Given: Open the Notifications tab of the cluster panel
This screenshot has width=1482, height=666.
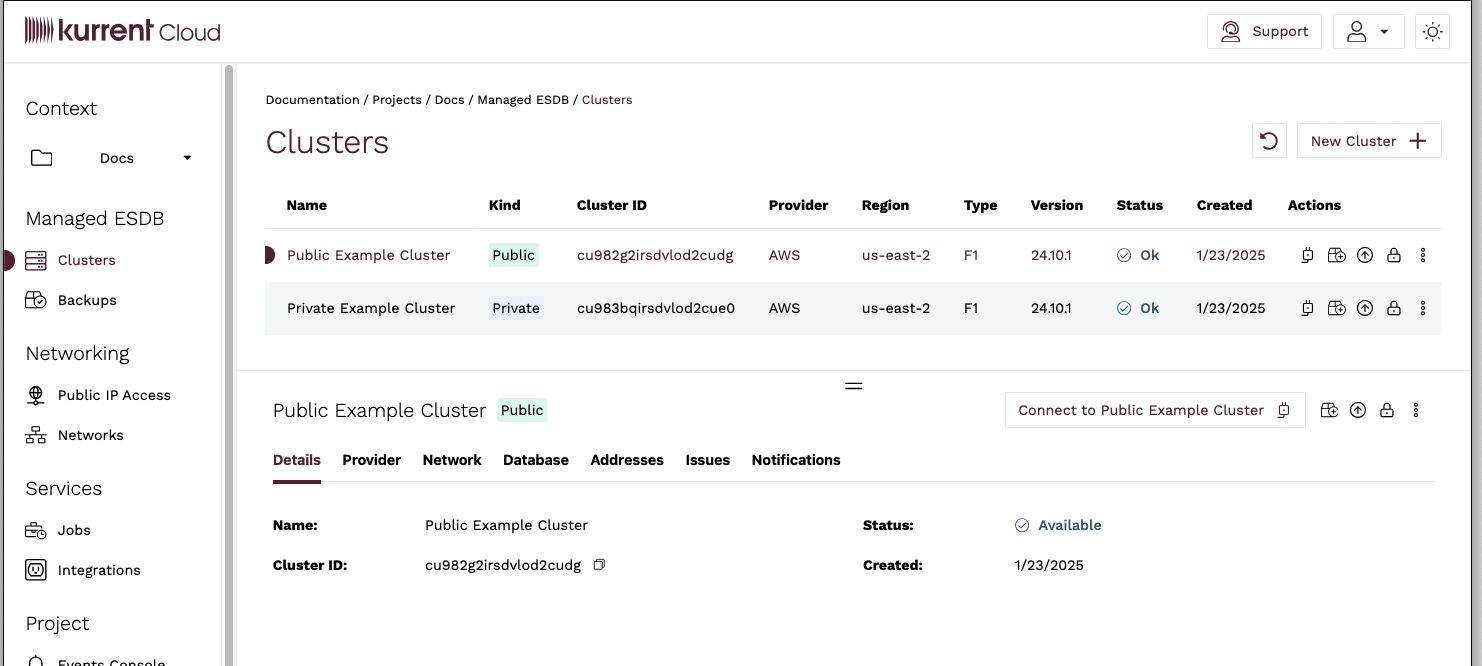Looking at the screenshot, I should [796, 460].
